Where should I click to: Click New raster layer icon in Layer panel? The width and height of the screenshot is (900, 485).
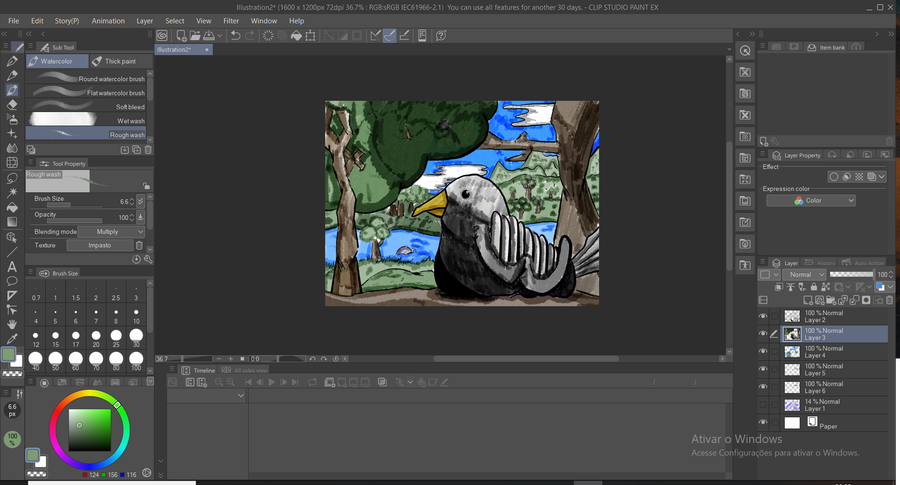(x=808, y=300)
